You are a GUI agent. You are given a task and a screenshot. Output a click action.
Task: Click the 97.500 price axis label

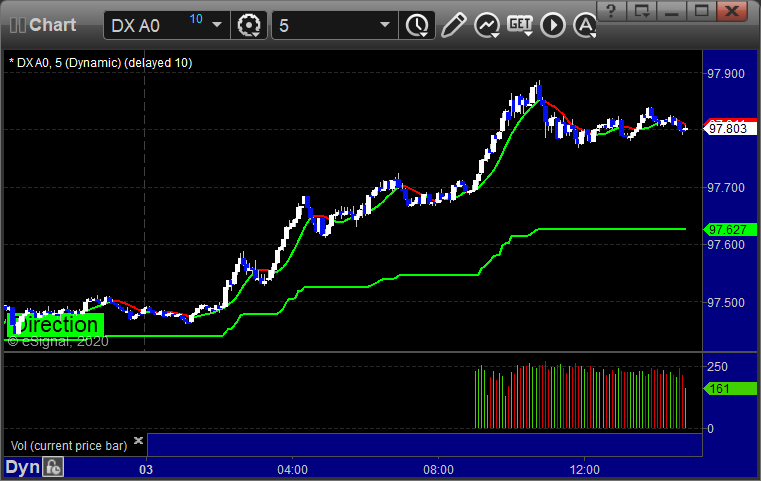pyautogui.click(x=726, y=302)
